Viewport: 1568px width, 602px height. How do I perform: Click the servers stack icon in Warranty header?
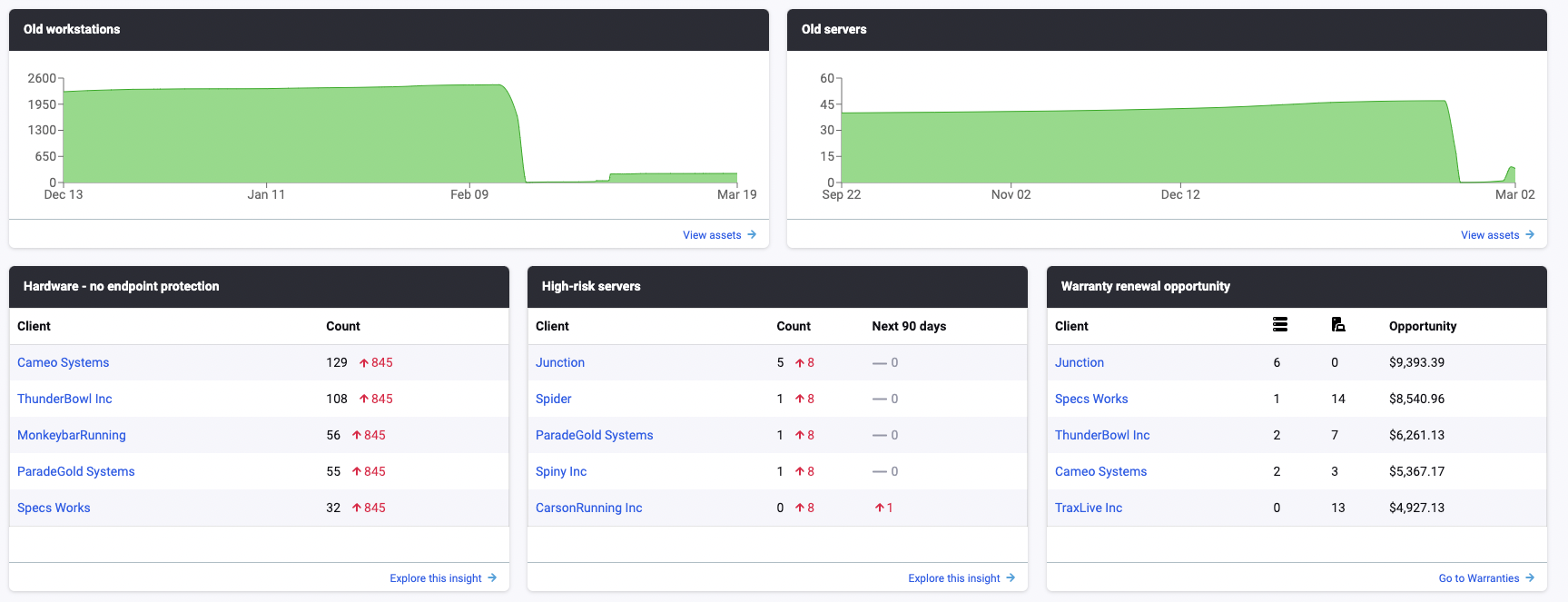(1280, 325)
